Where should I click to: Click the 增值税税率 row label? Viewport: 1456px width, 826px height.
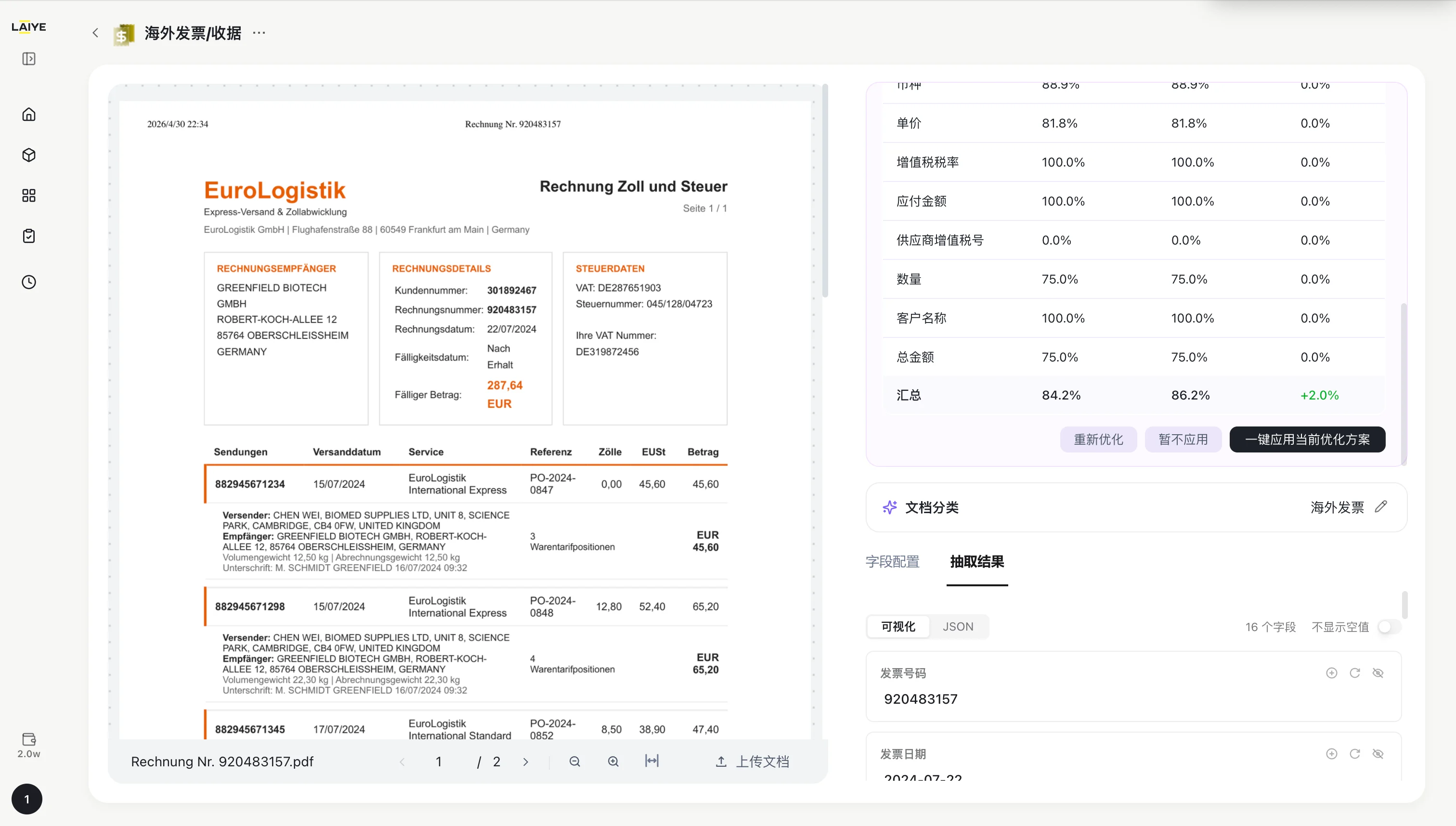(x=928, y=162)
